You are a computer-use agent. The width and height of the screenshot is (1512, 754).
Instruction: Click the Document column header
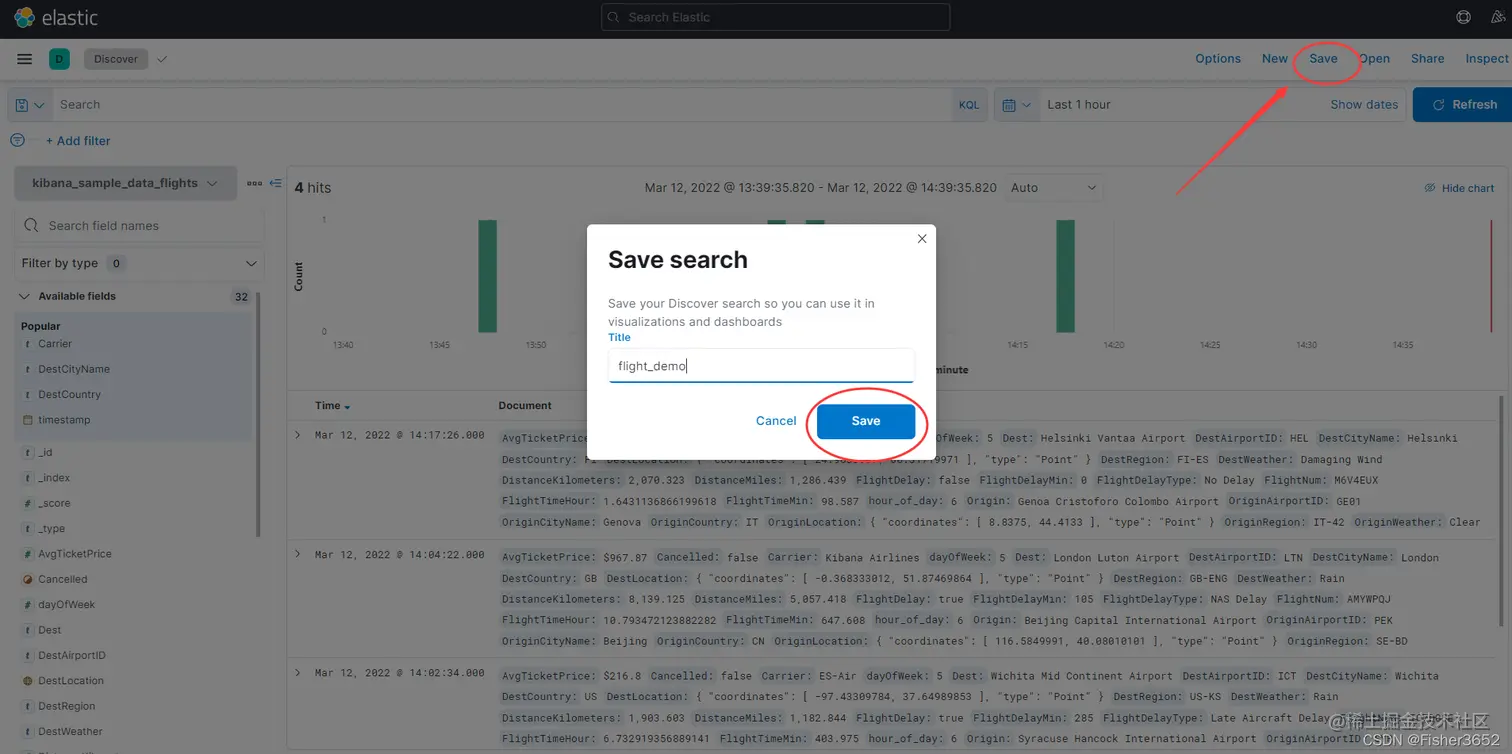525,406
